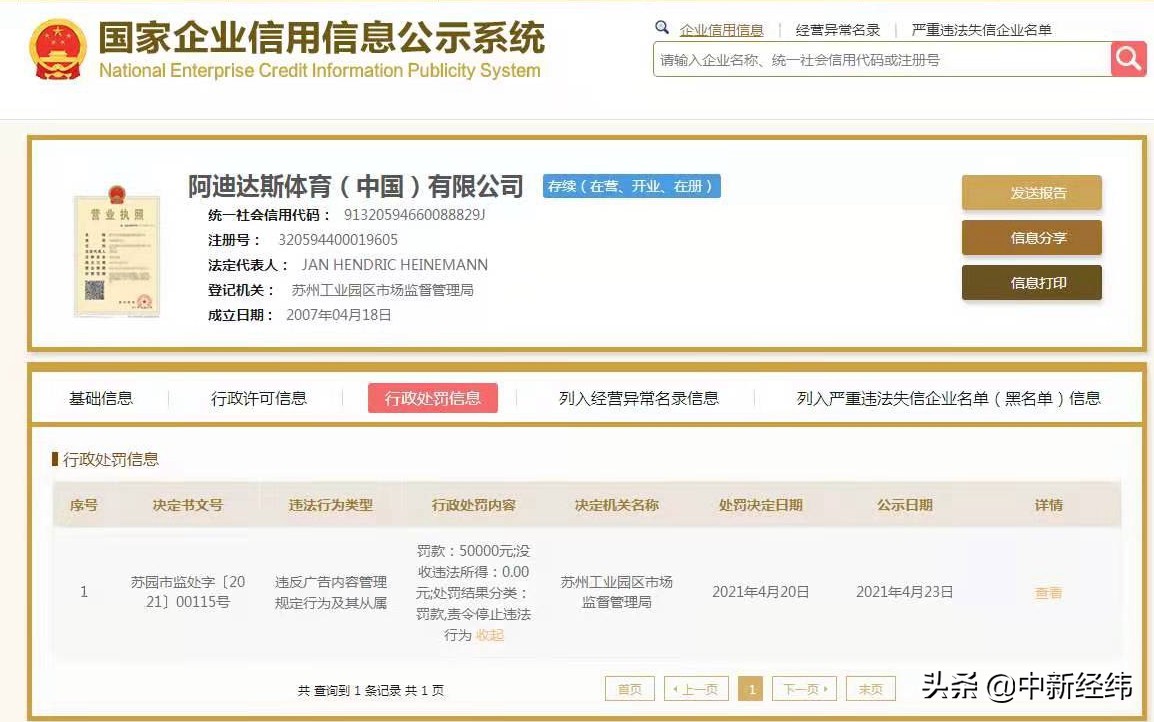Image resolution: width=1154 pixels, height=722 pixels.
Task: Select the 经营异常名录 search category
Action: [838, 30]
